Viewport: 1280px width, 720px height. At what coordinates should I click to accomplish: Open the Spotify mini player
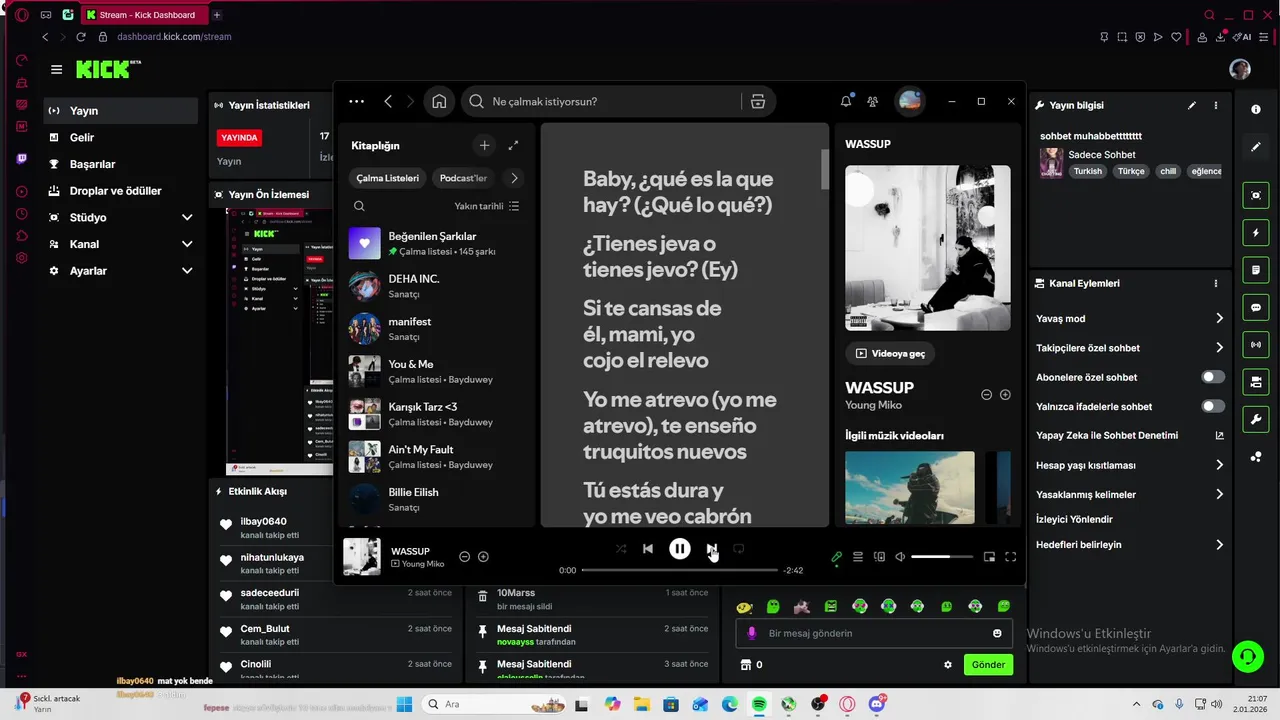tap(989, 557)
